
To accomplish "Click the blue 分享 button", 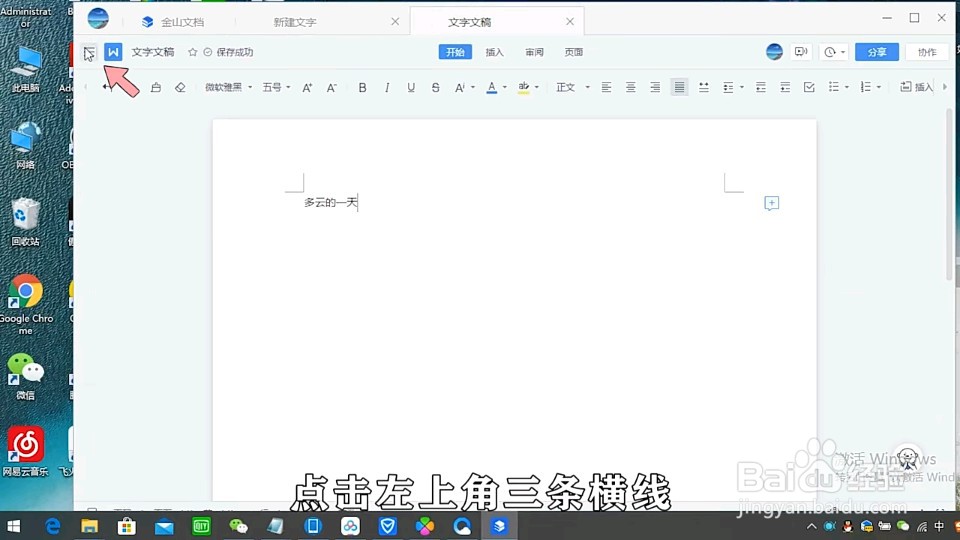I will point(877,52).
